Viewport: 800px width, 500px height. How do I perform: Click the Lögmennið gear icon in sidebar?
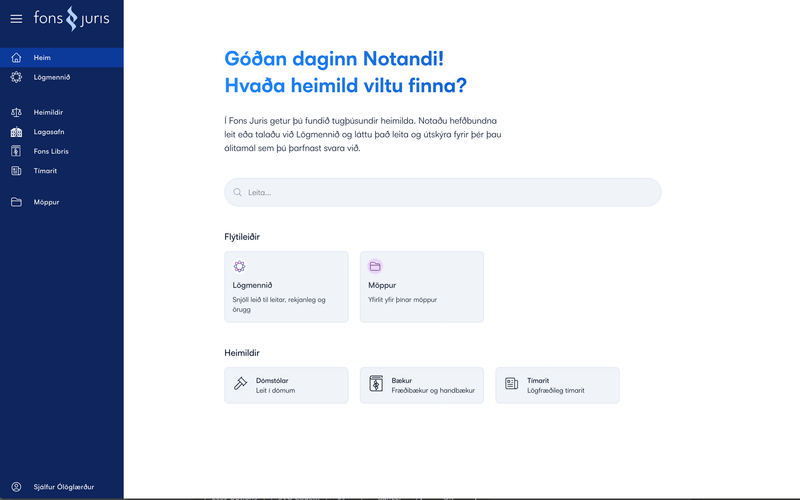[16, 77]
